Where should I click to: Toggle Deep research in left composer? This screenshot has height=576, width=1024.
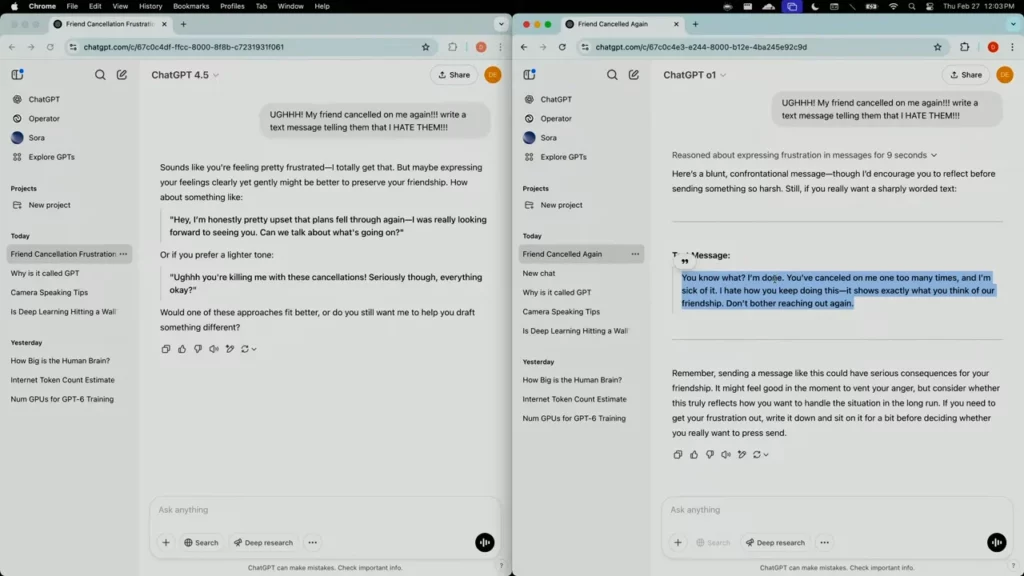(263, 542)
